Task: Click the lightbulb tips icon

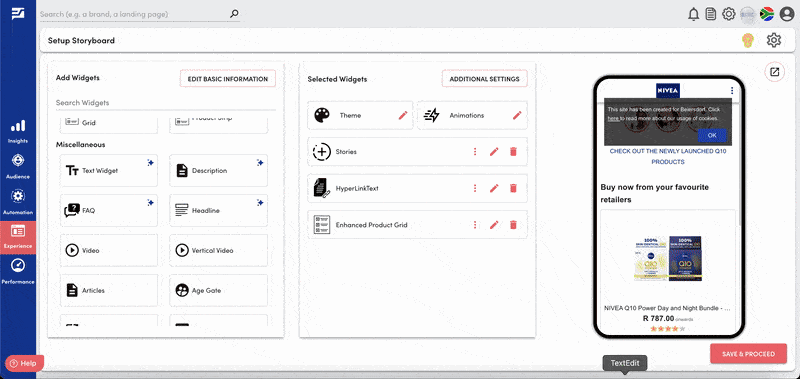Action: click(x=747, y=40)
